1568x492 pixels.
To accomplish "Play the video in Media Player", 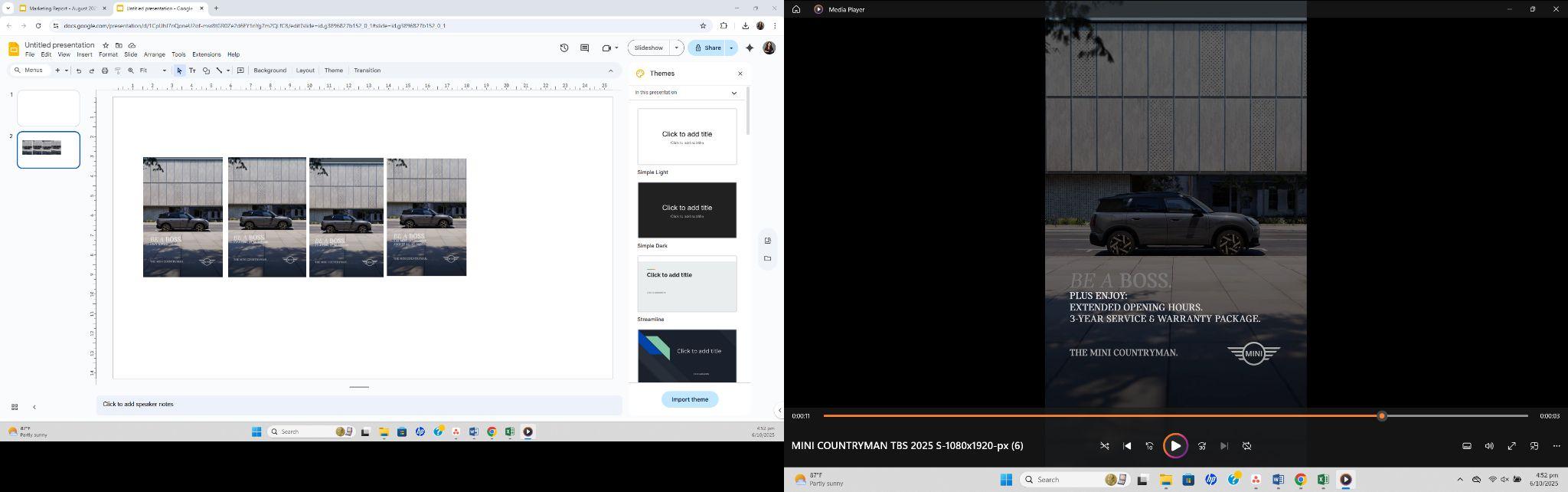I will 1175,446.
